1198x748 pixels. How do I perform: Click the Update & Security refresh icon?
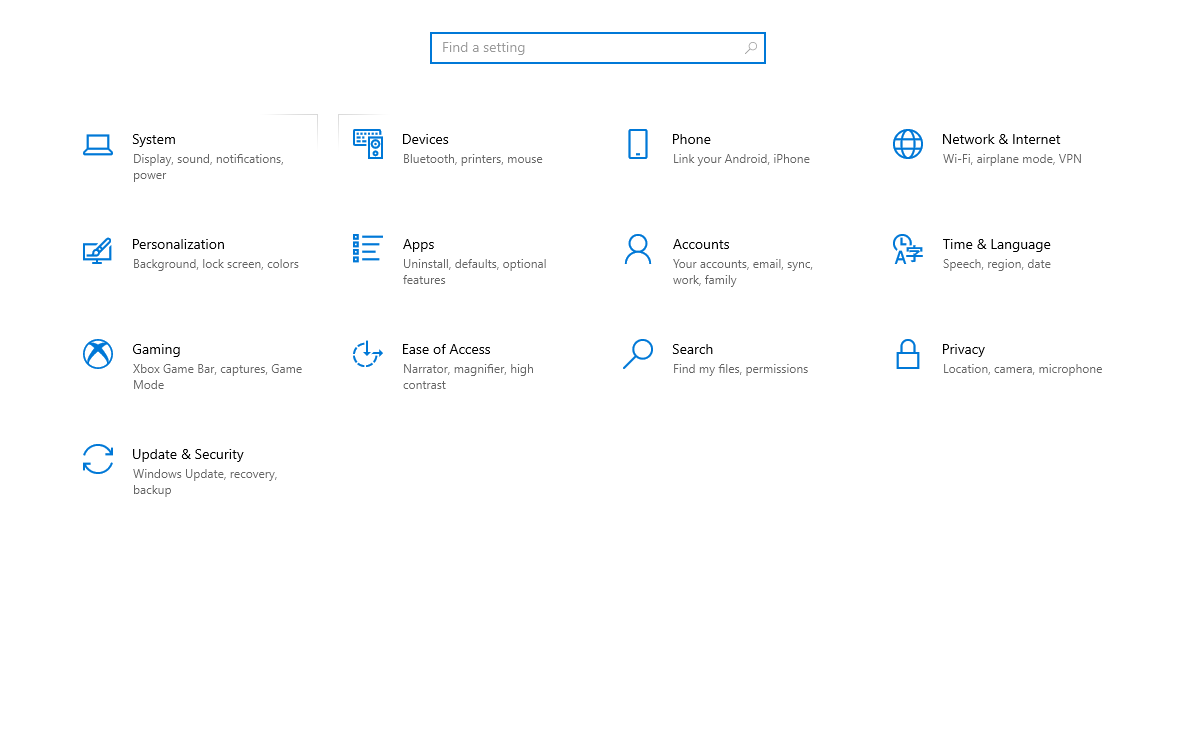click(x=98, y=459)
